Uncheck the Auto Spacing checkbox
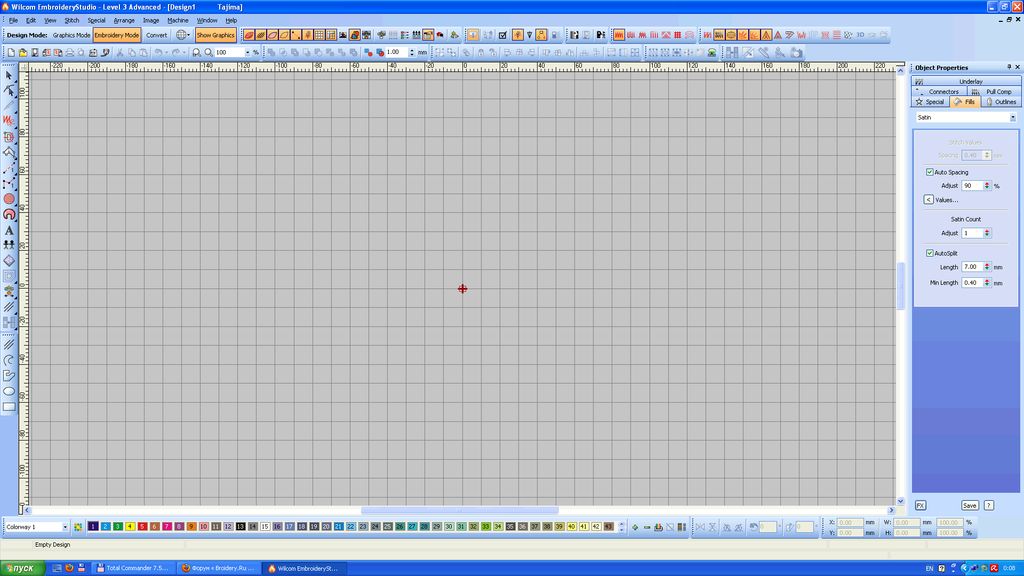The image size is (1024, 576). point(930,172)
